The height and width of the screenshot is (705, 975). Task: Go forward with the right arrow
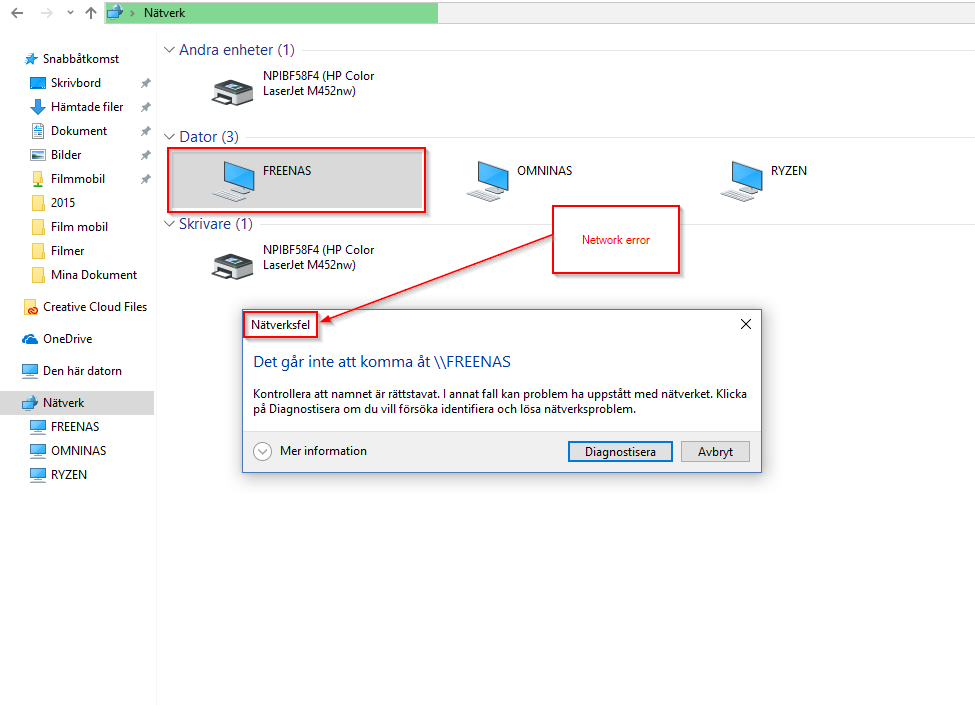tap(47, 12)
